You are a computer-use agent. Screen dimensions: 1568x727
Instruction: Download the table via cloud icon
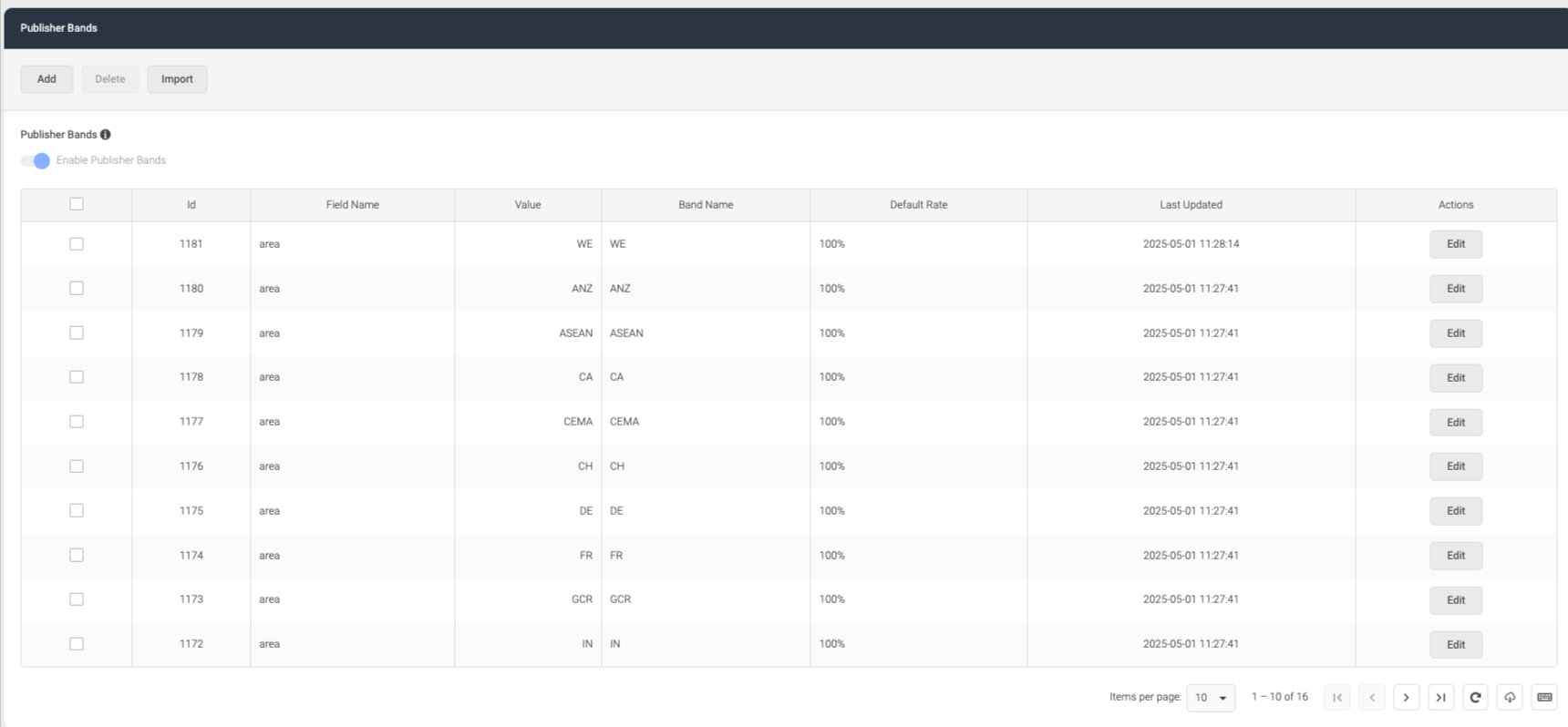pyautogui.click(x=1510, y=698)
